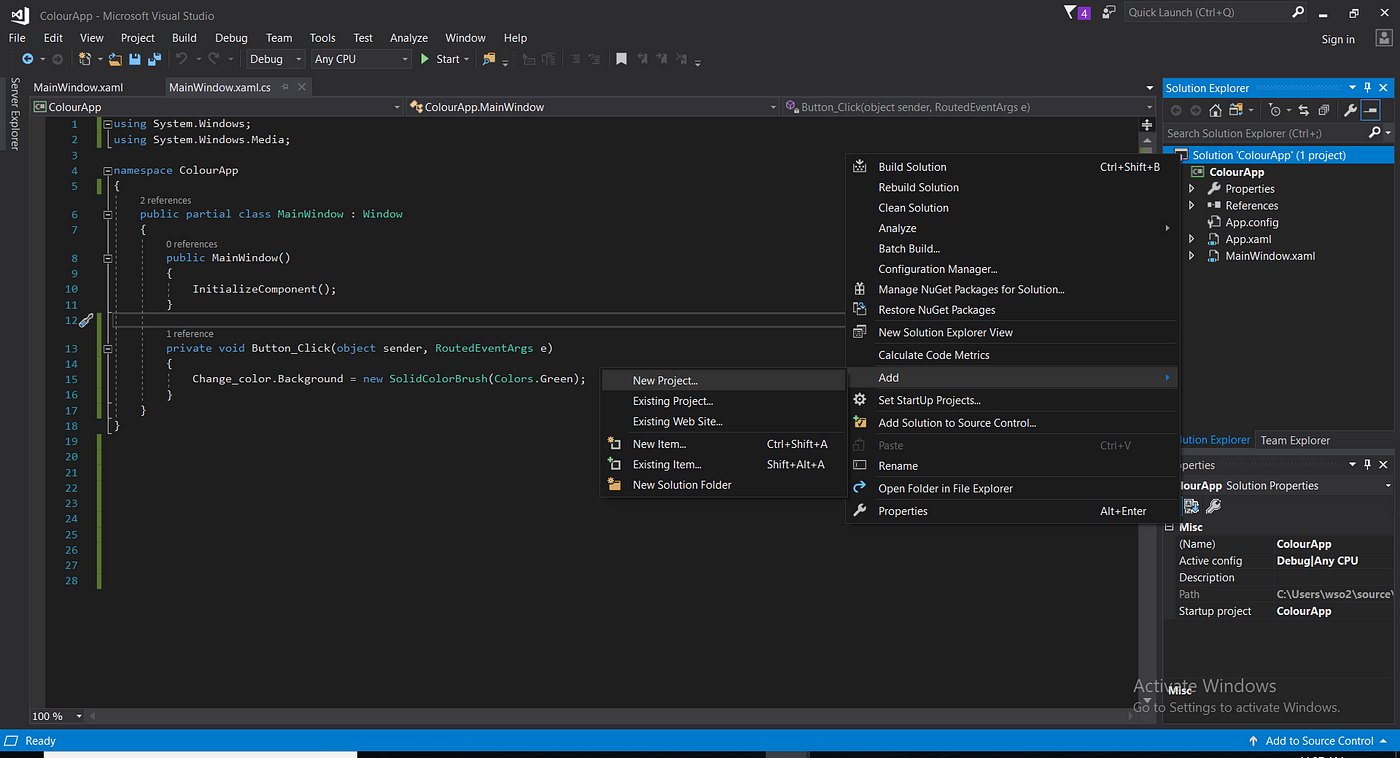Switch to the MainWindow.xaml tab

coord(78,88)
